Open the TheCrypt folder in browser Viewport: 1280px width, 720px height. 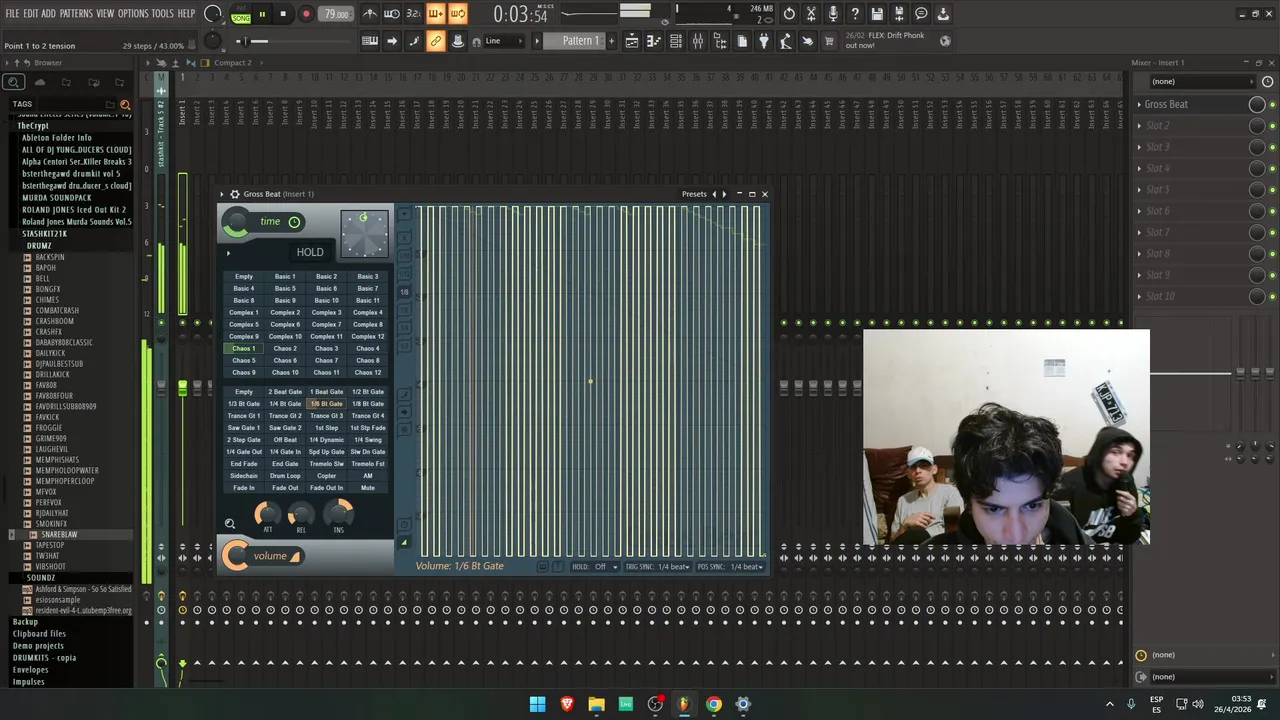(x=32, y=126)
